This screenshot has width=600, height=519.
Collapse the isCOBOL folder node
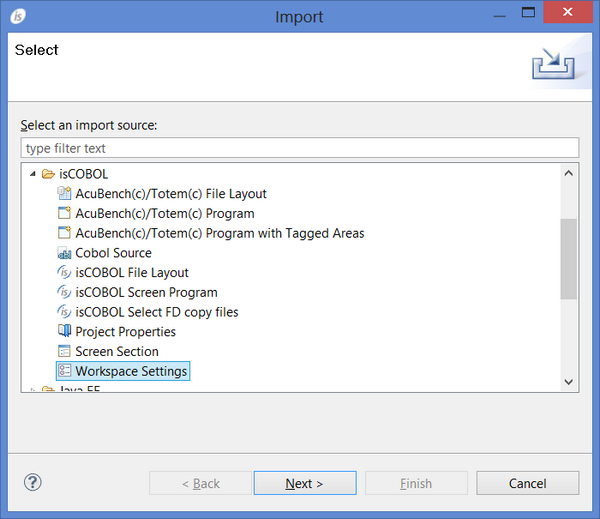[x=33, y=174]
